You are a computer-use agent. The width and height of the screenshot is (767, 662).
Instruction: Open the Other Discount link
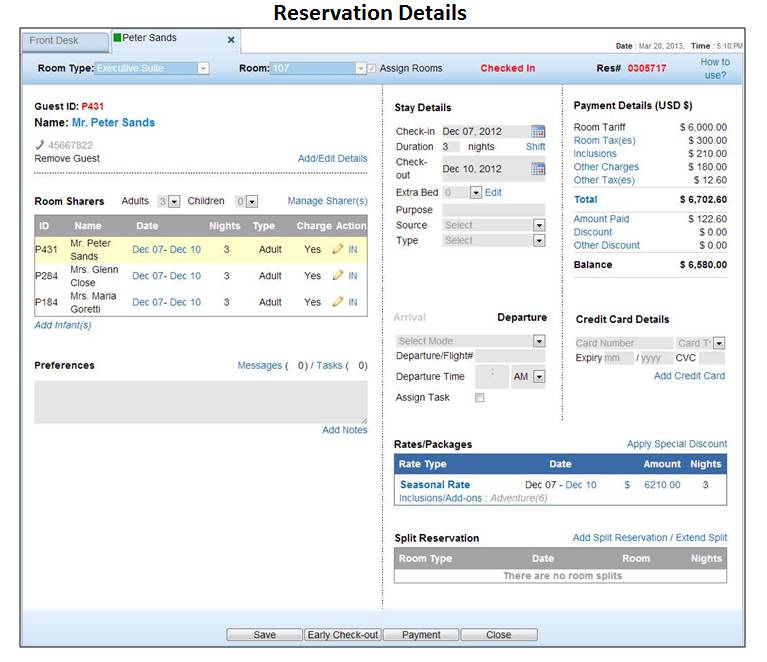(607, 245)
